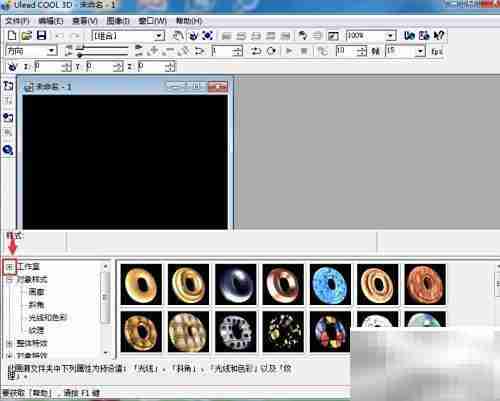This screenshot has width=500, height=401.
Task: Open the 帮助(H) menu
Action: click(189, 21)
